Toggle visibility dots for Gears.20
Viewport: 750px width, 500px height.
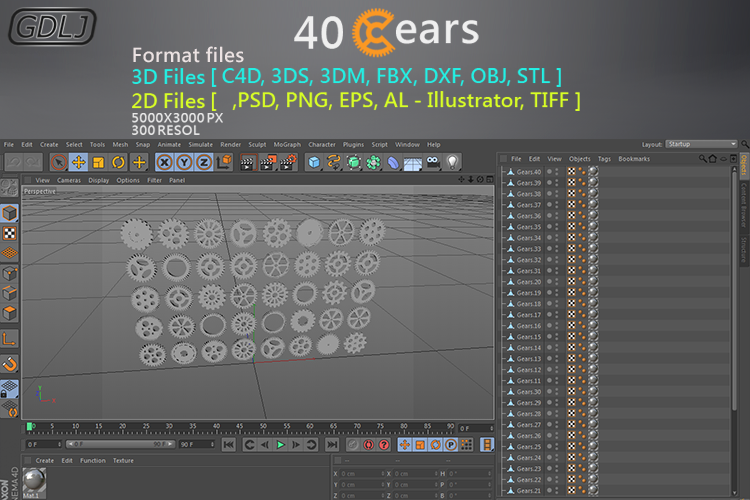click(x=557, y=282)
